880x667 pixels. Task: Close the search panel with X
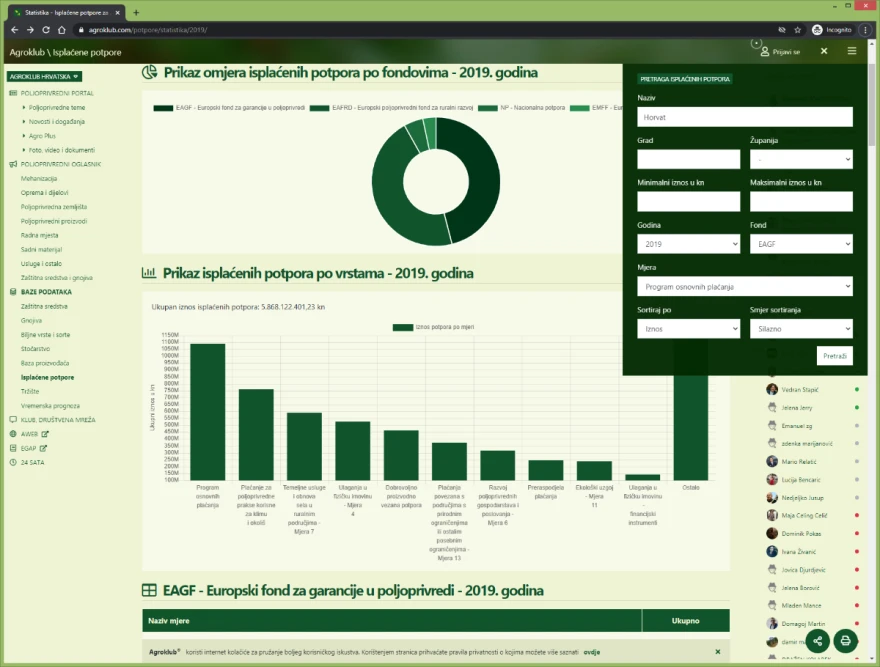(824, 51)
